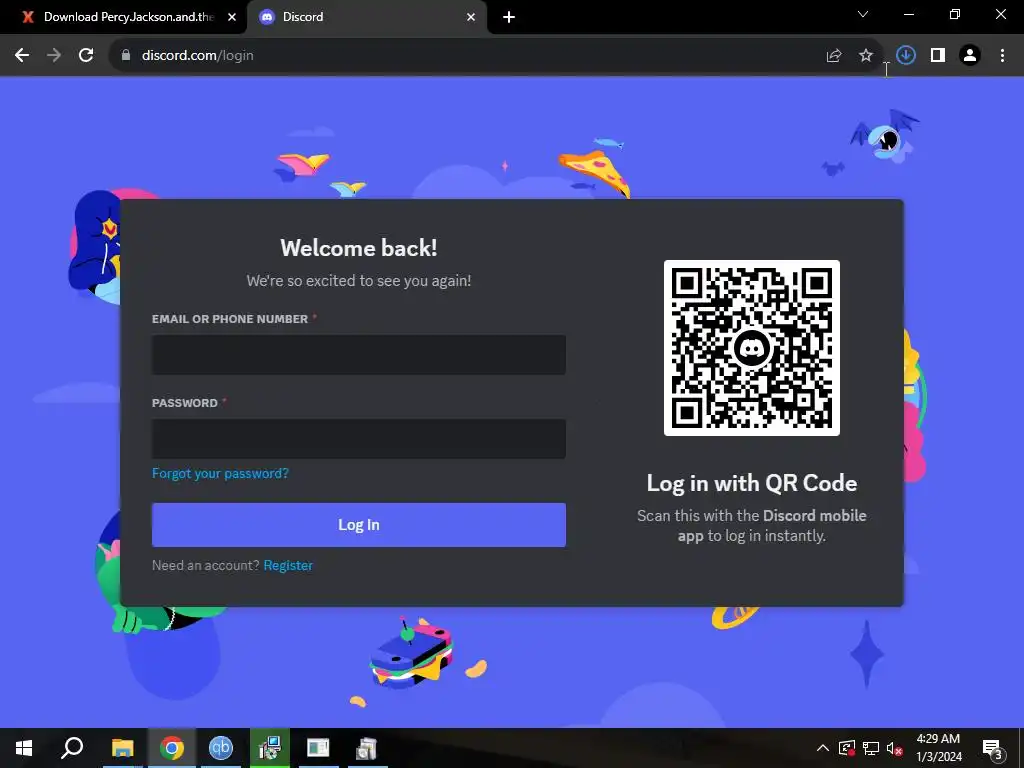The image size is (1024, 768).
Task: Open the installer icon on the taskbar
Action: click(x=270, y=748)
